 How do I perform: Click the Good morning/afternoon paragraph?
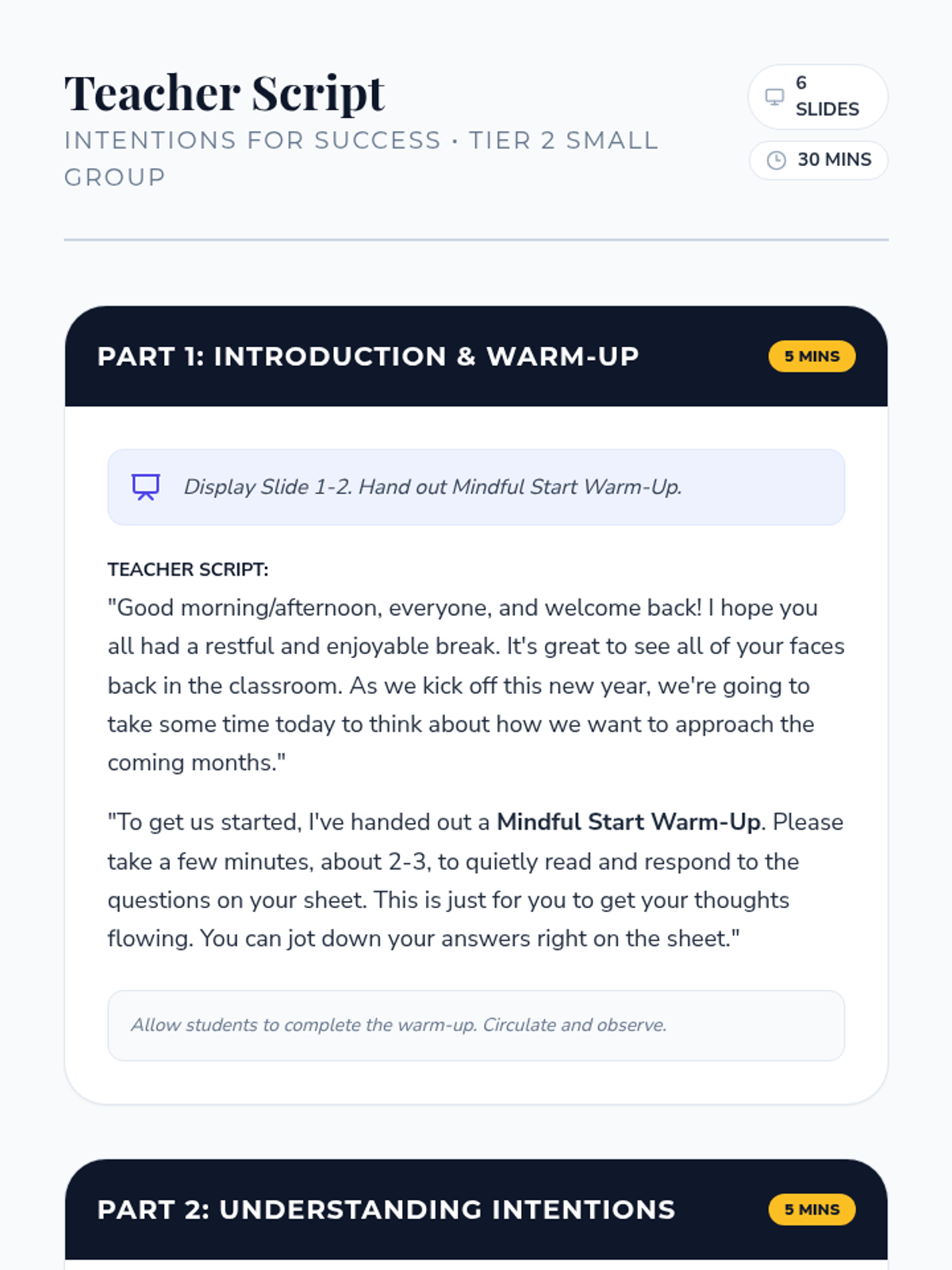point(476,685)
